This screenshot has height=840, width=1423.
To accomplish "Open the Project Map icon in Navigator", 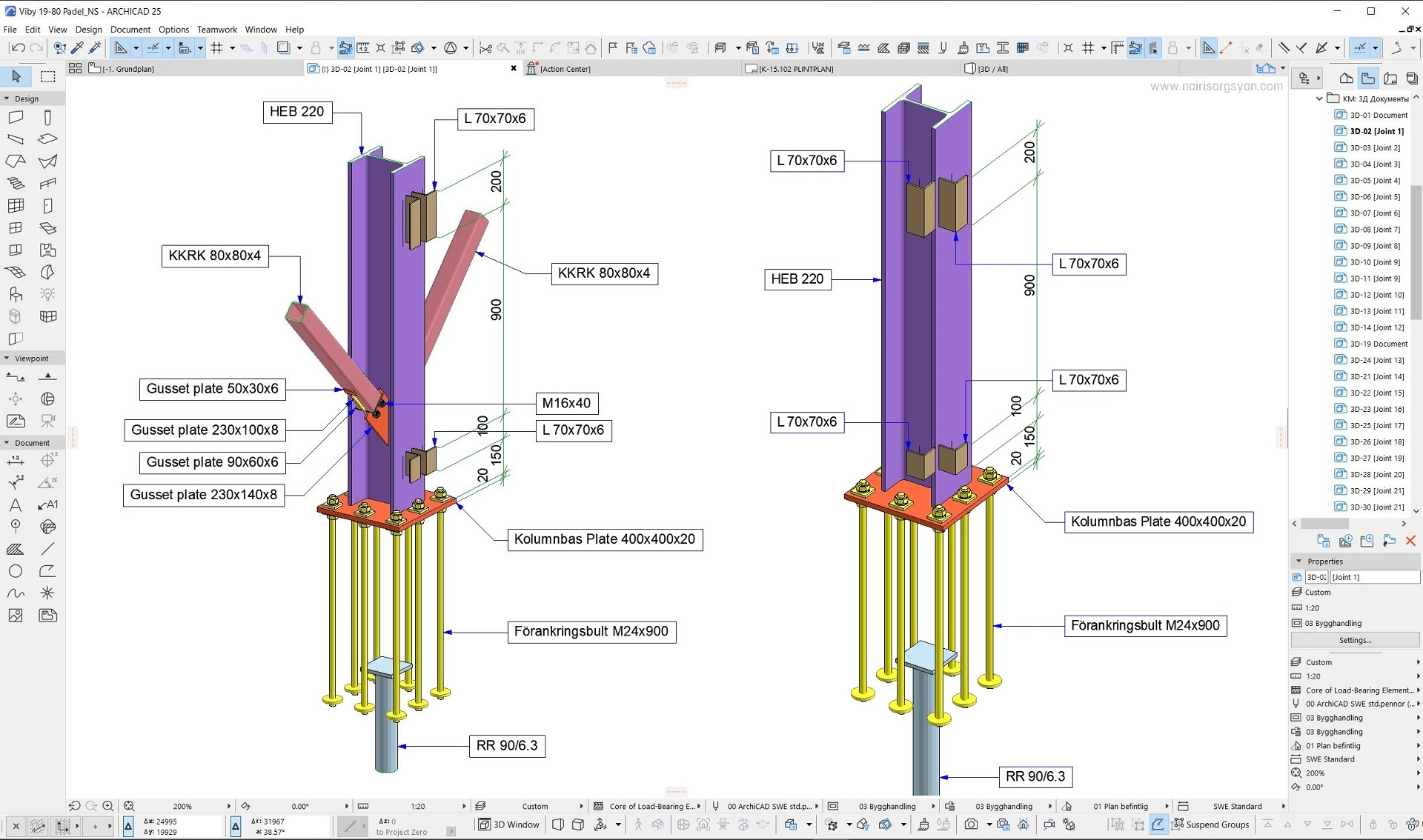I will click(1347, 78).
